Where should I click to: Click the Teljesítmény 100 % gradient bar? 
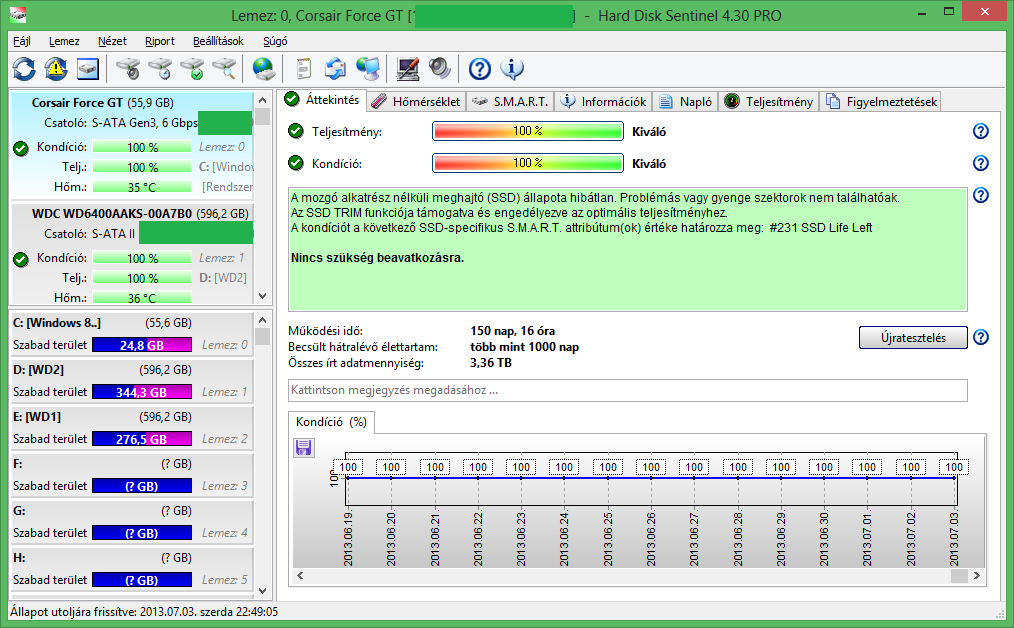[528, 131]
